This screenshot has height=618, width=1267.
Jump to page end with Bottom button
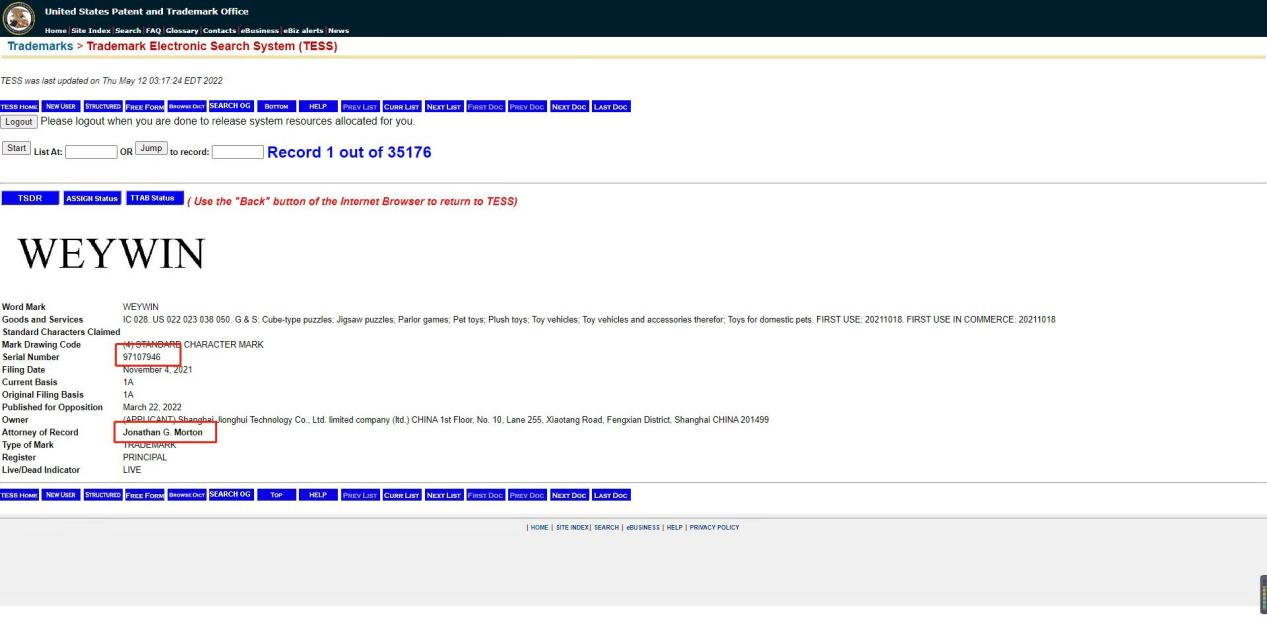[276, 107]
